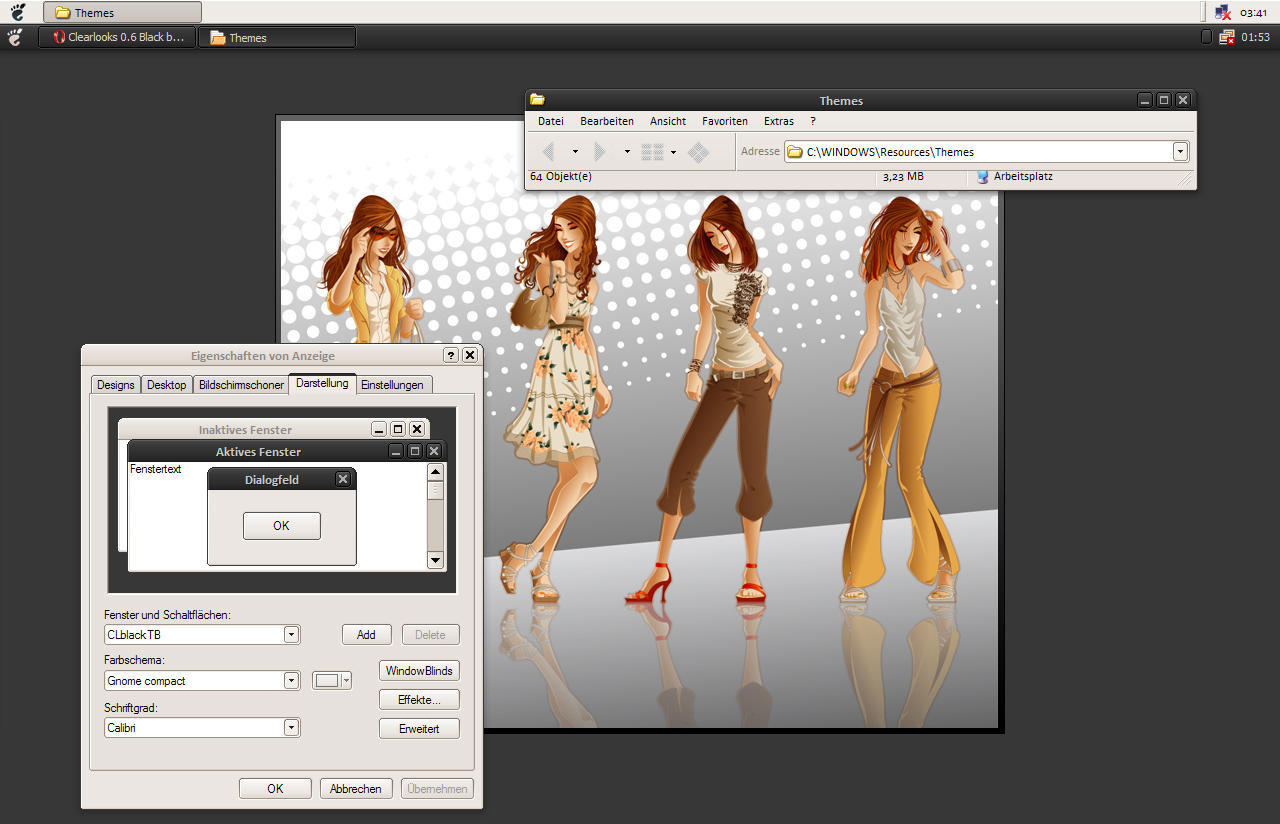Click the Add button
Screen dimensions: 1280x824
pos(366,634)
